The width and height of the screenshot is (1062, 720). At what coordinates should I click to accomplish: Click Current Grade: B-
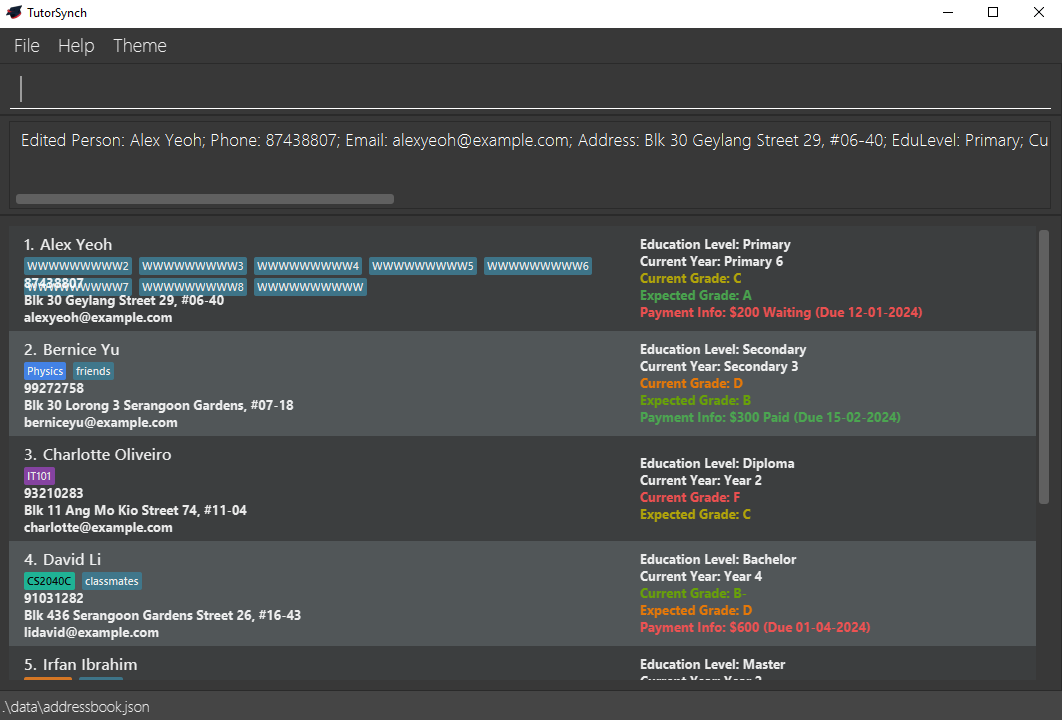693,593
